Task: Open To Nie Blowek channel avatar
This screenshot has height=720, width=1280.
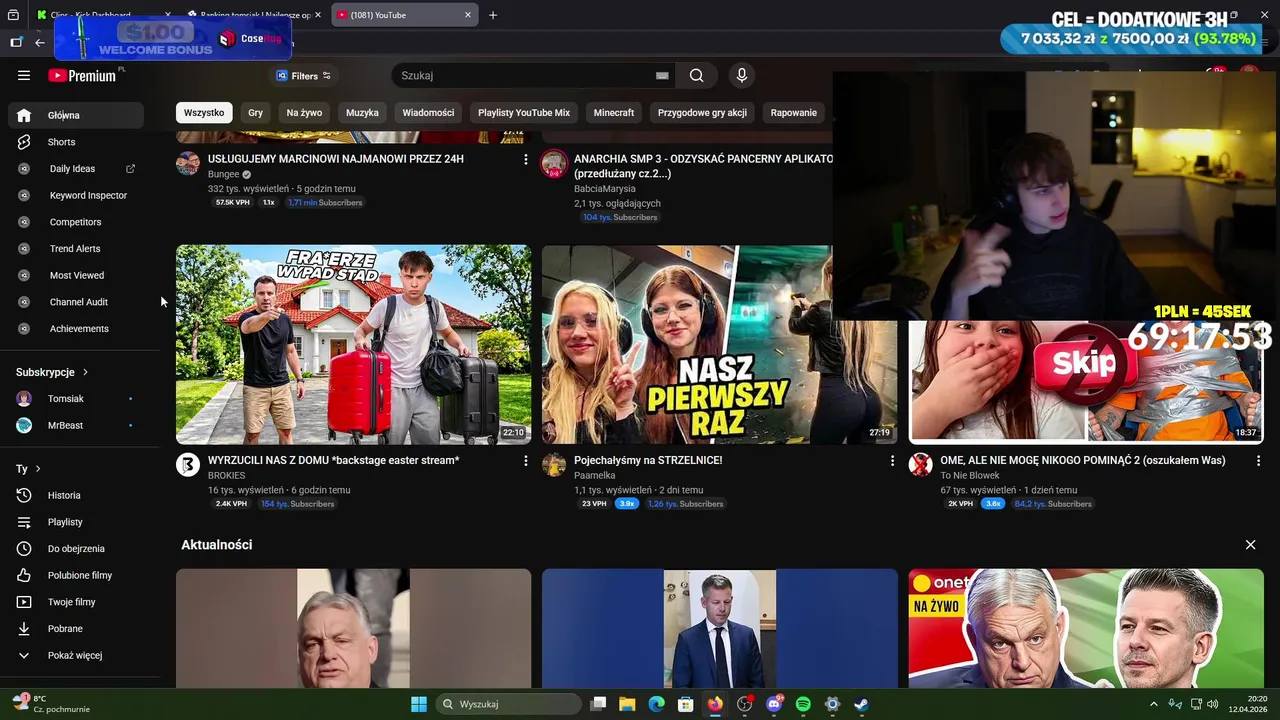Action: click(x=920, y=465)
